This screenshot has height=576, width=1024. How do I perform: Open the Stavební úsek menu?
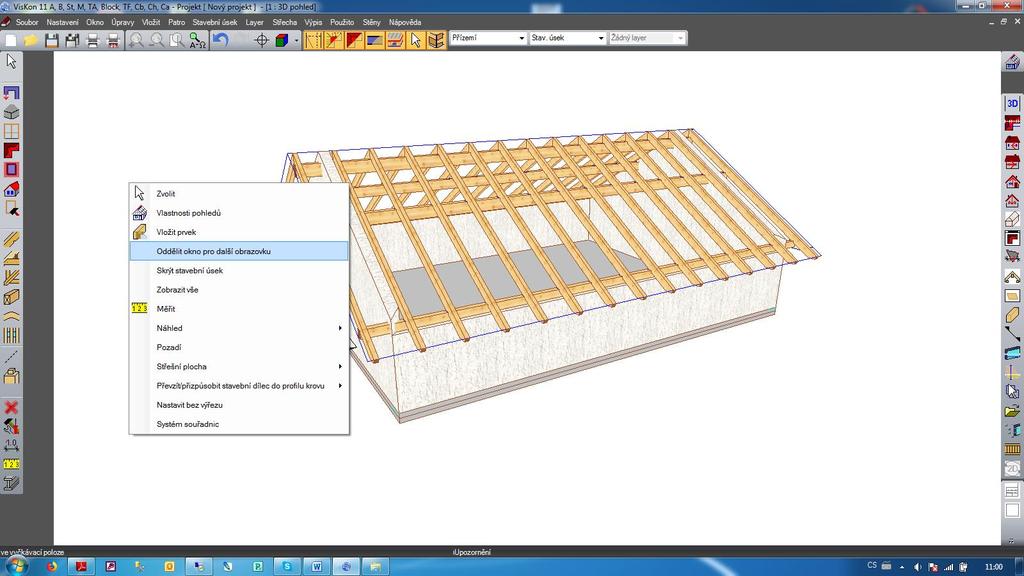coord(215,22)
